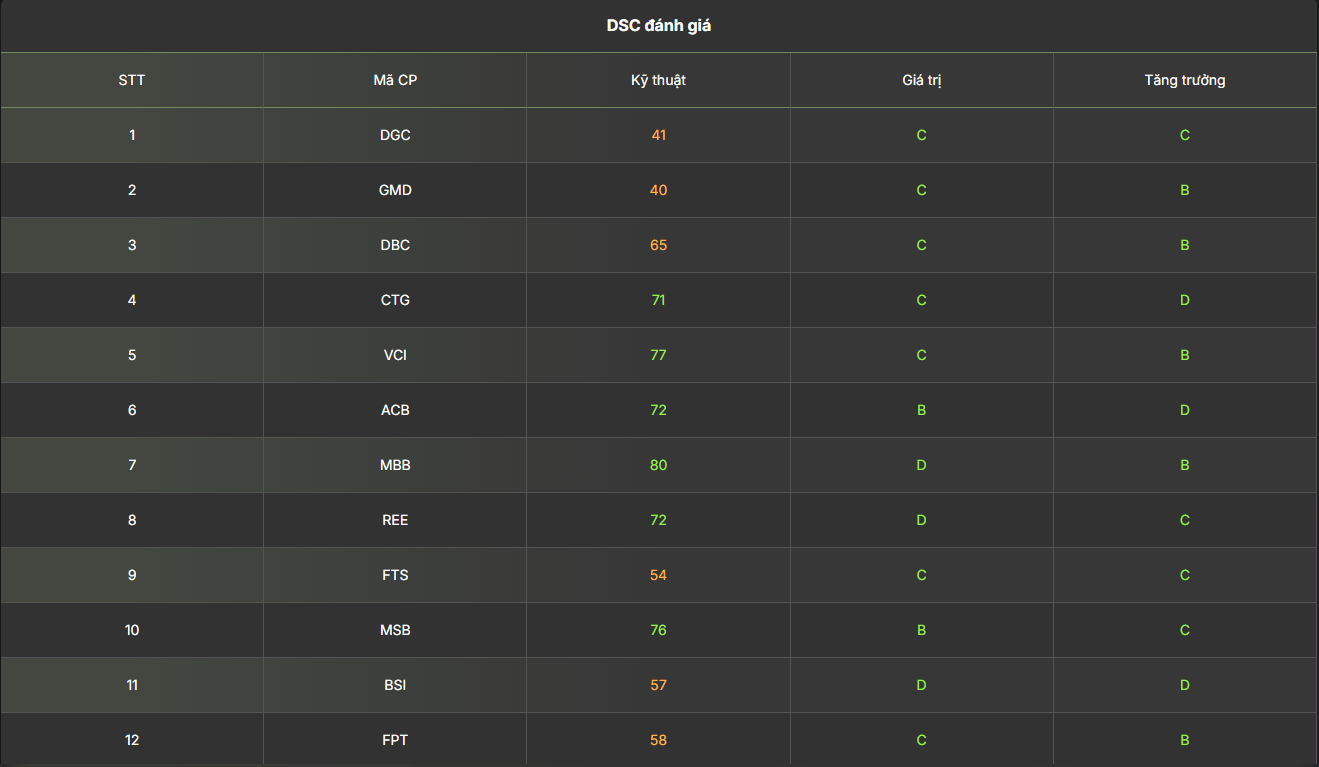Open the MBB stock code
Image resolution: width=1319 pixels, height=767 pixels.
[395, 465]
